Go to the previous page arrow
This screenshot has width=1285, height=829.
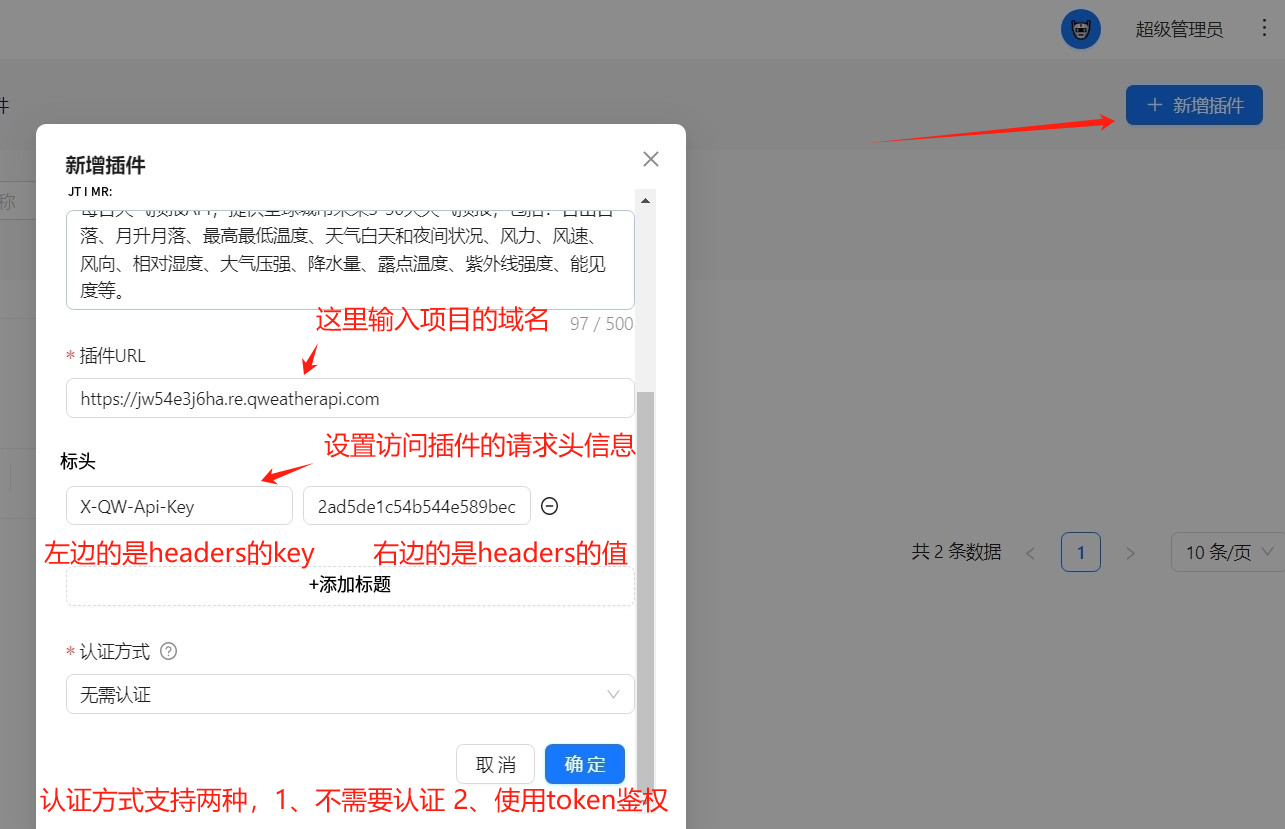coord(1031,552)
